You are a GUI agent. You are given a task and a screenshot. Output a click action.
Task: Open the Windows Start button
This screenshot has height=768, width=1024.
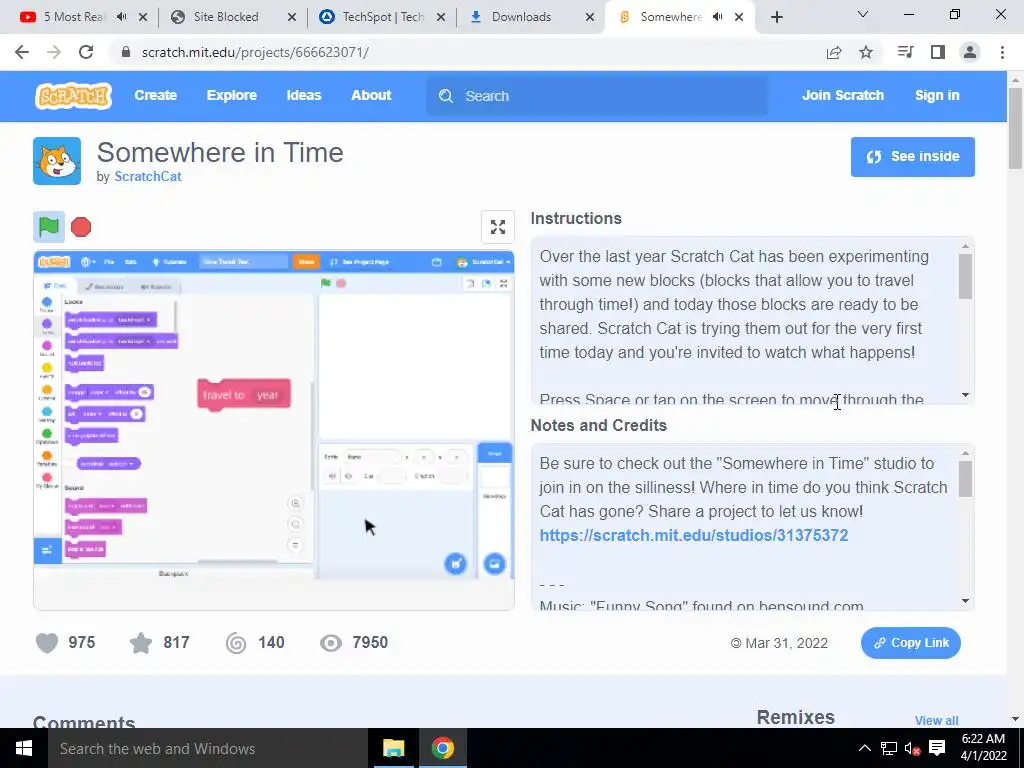24,748
